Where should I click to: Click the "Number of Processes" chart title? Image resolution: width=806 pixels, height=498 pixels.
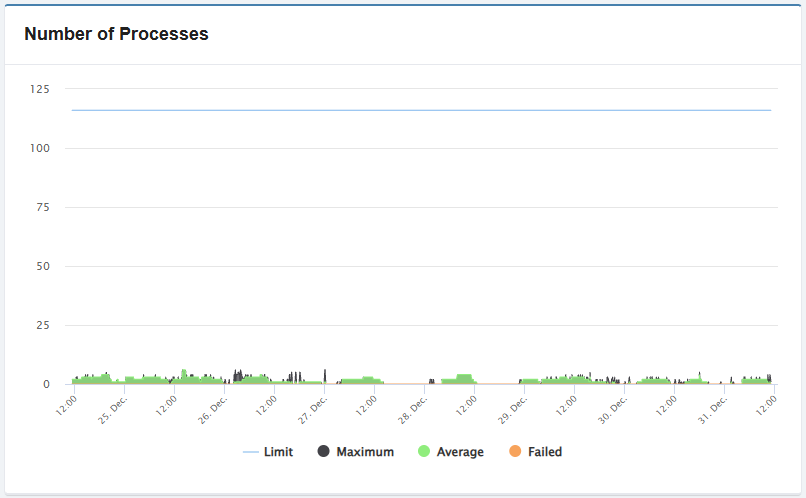[116, 34]
